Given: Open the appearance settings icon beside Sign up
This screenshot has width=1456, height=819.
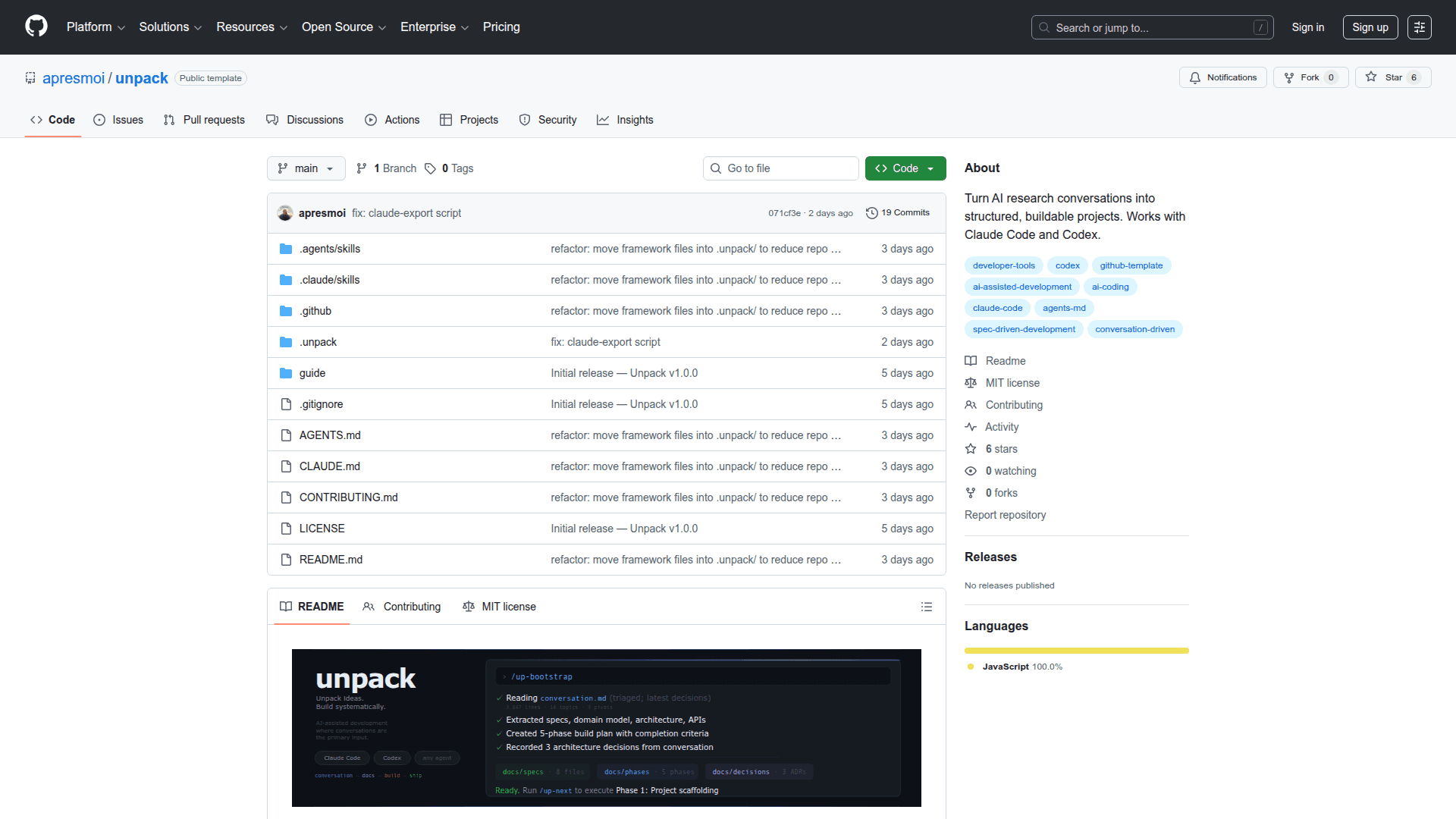Looking at the screenshot, I should 1419,27.
